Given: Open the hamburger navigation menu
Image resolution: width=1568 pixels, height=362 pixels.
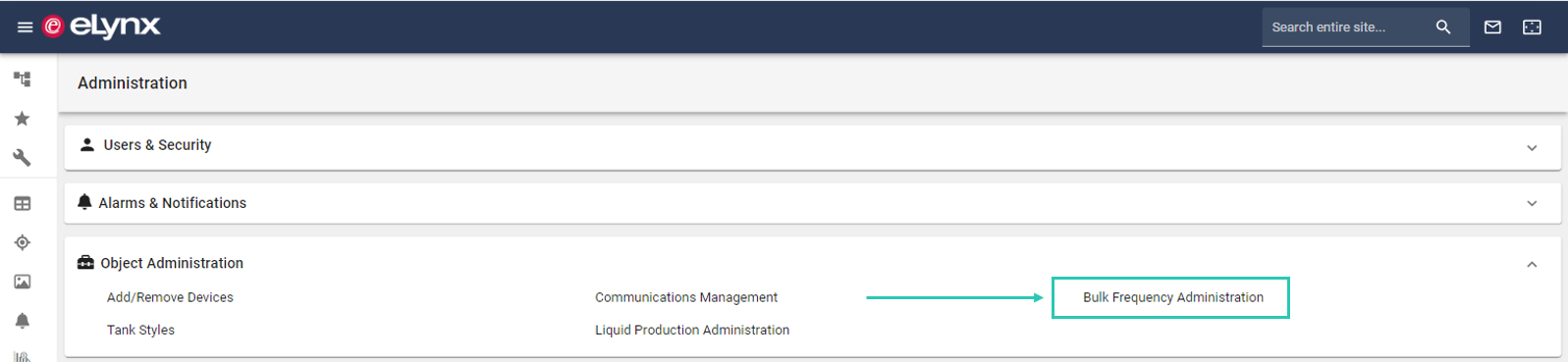Looking at the screenshot, I should tap(25, 27).
